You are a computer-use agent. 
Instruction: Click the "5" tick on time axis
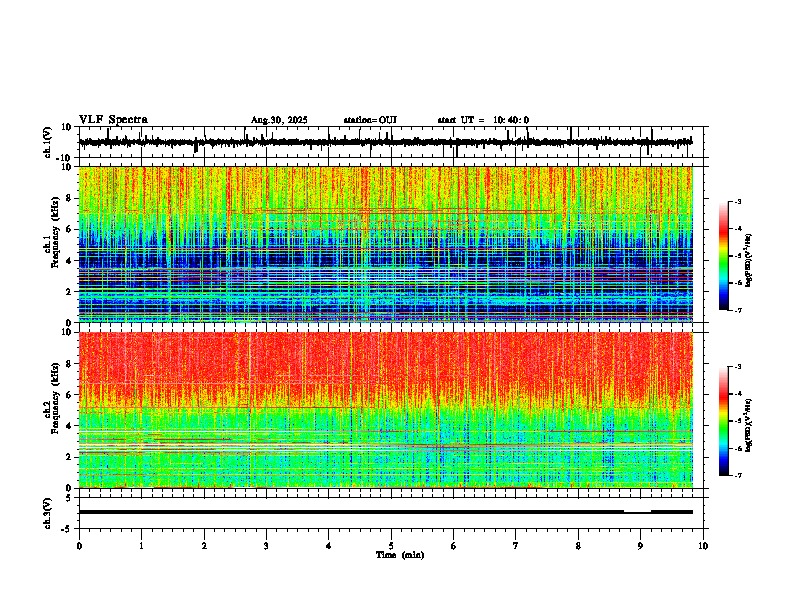point(391,546)
